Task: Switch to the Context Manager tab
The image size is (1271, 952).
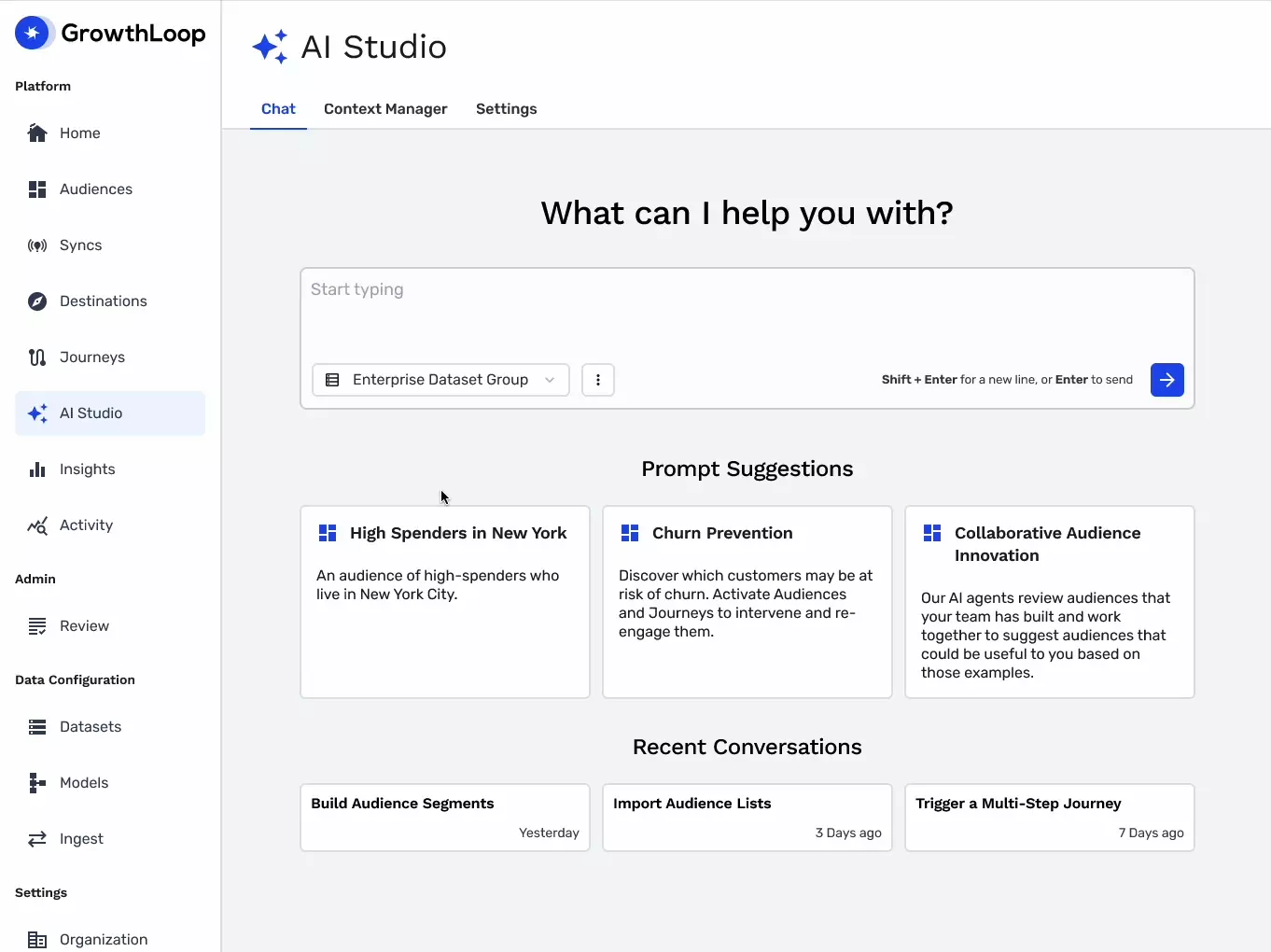Action: [385, 109]
